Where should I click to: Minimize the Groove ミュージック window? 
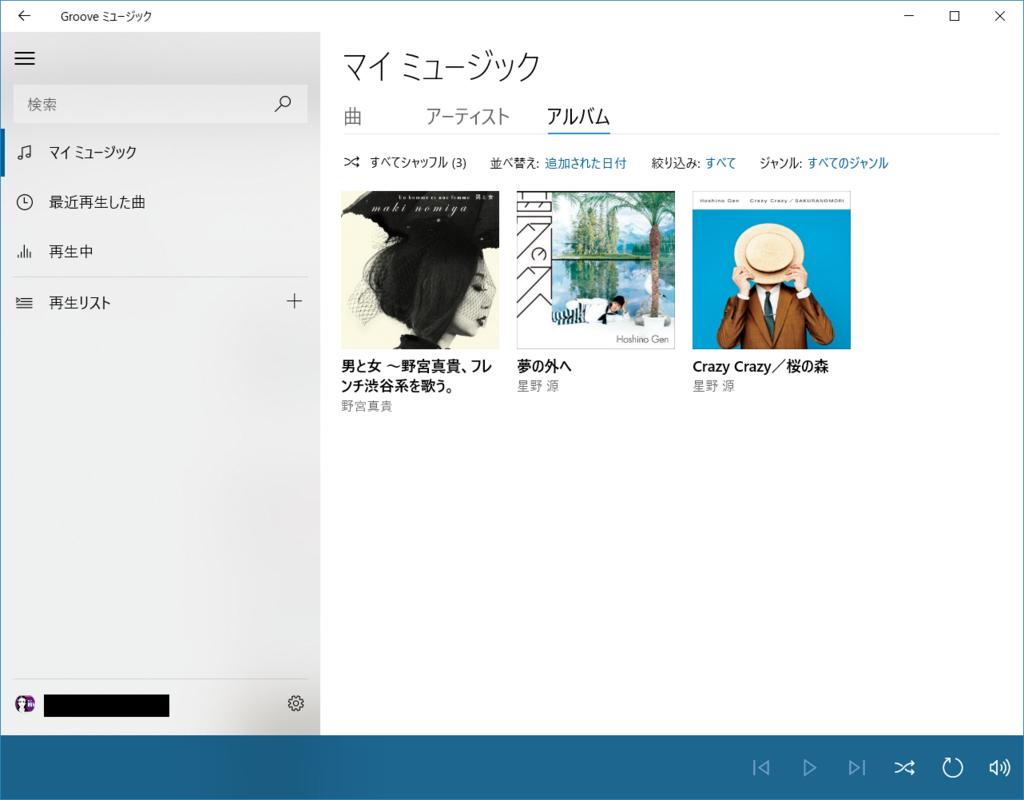coord(908,16)
